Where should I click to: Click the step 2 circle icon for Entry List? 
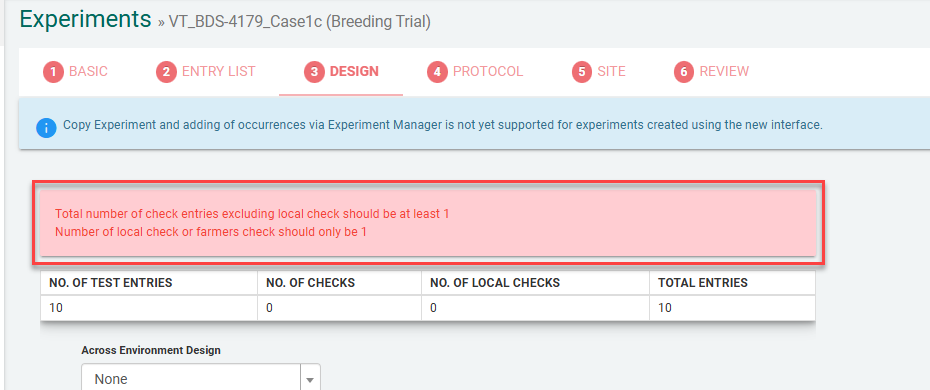167,72
